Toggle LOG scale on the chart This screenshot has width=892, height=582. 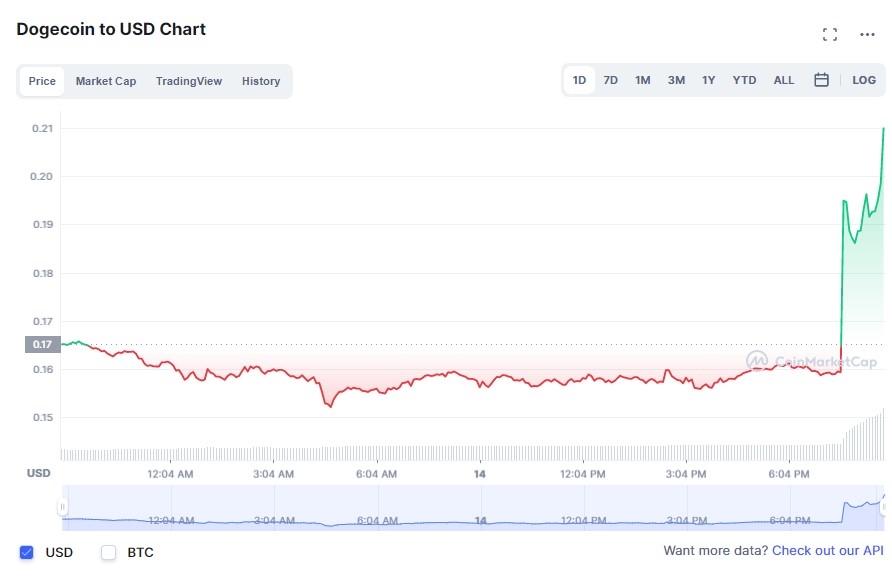pyautogui.click(x=864, y=80)
